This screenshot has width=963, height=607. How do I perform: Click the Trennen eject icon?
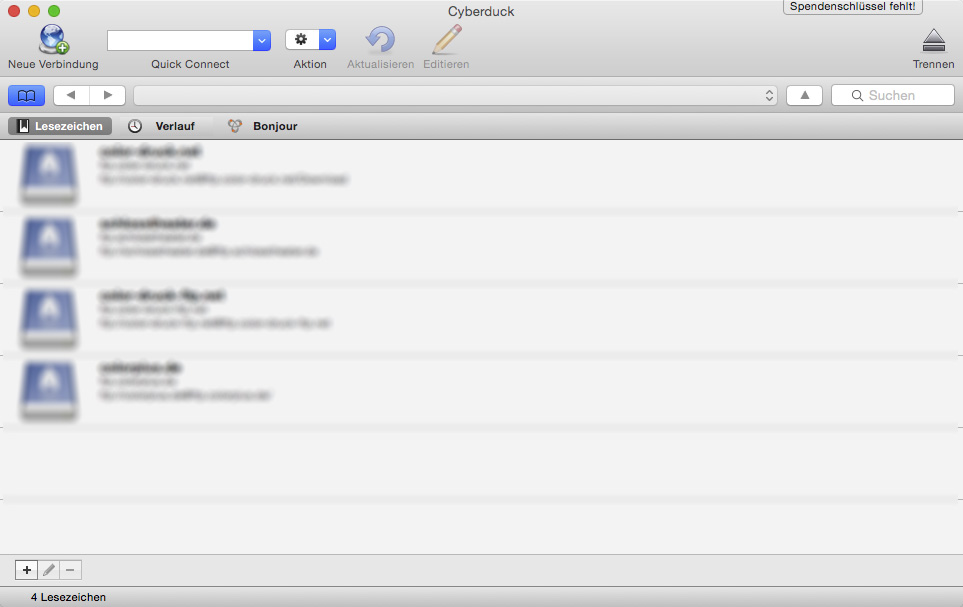[934, 41]
